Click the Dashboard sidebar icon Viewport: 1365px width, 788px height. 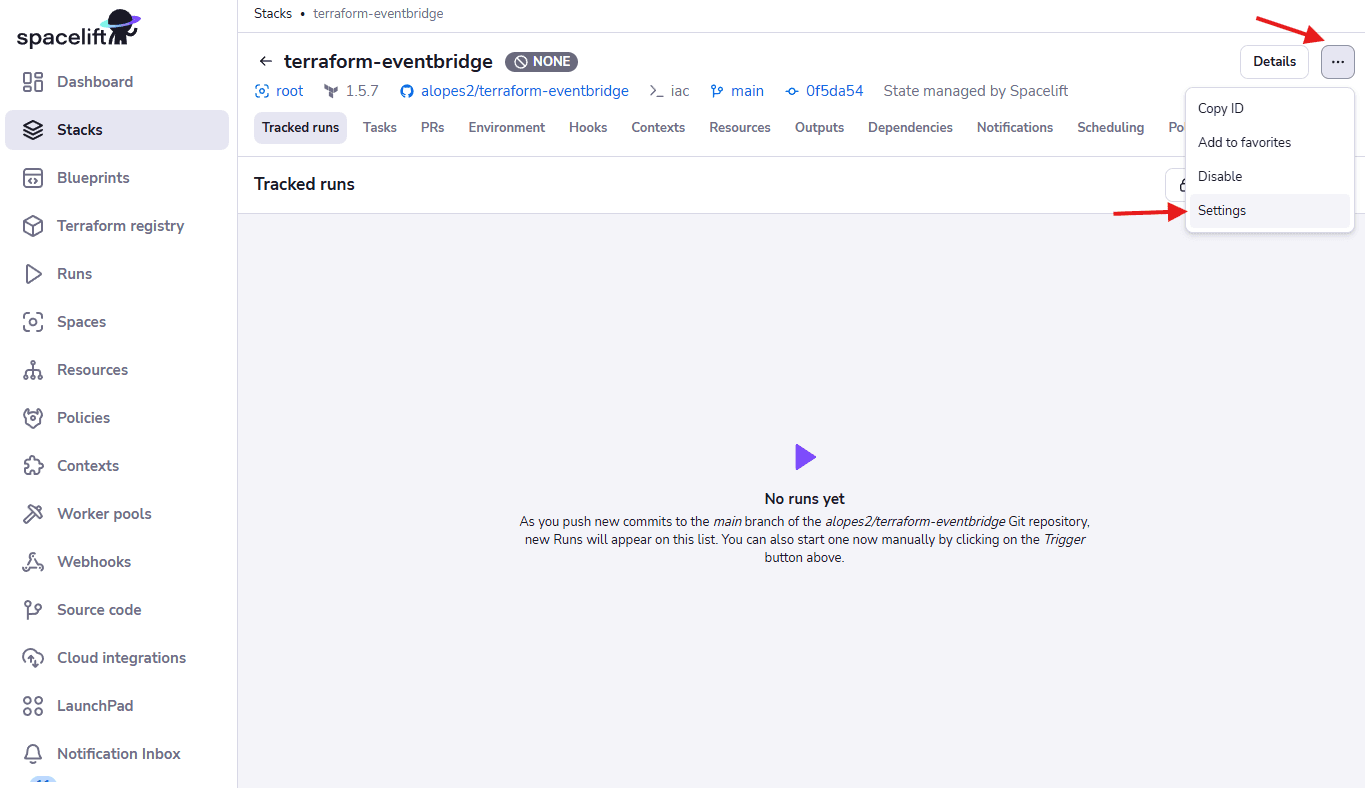click(x=33, y=82)
